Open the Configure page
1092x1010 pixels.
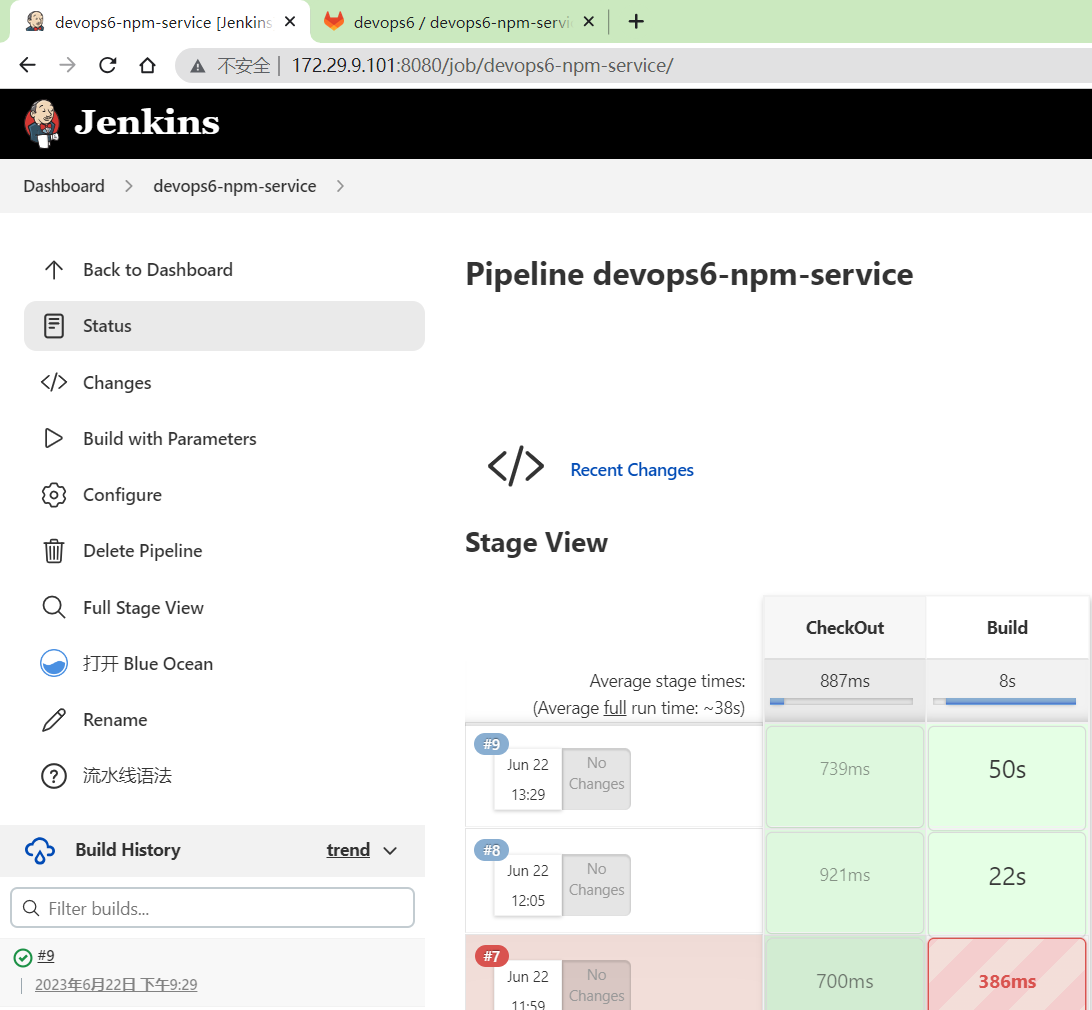pyautogui.click(x=123, y=495)
